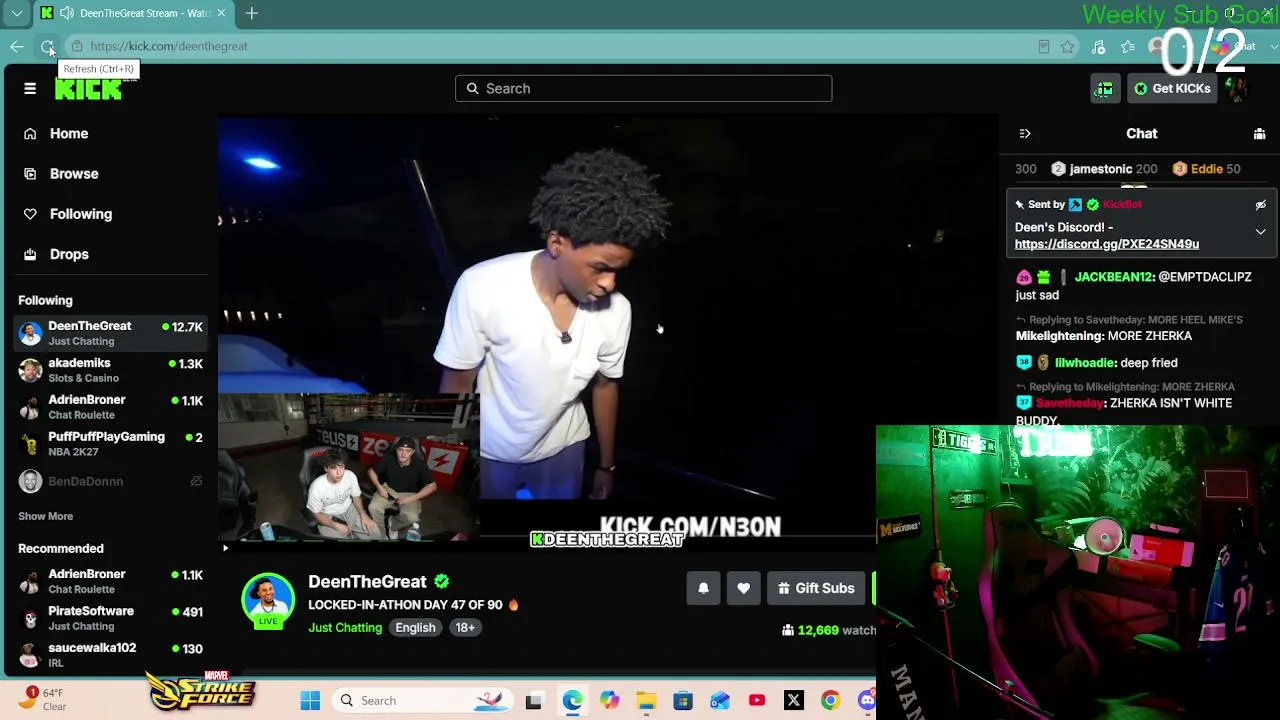
Task: Open DeenTheGreat channel in Following list
Action: coord(109,333)
